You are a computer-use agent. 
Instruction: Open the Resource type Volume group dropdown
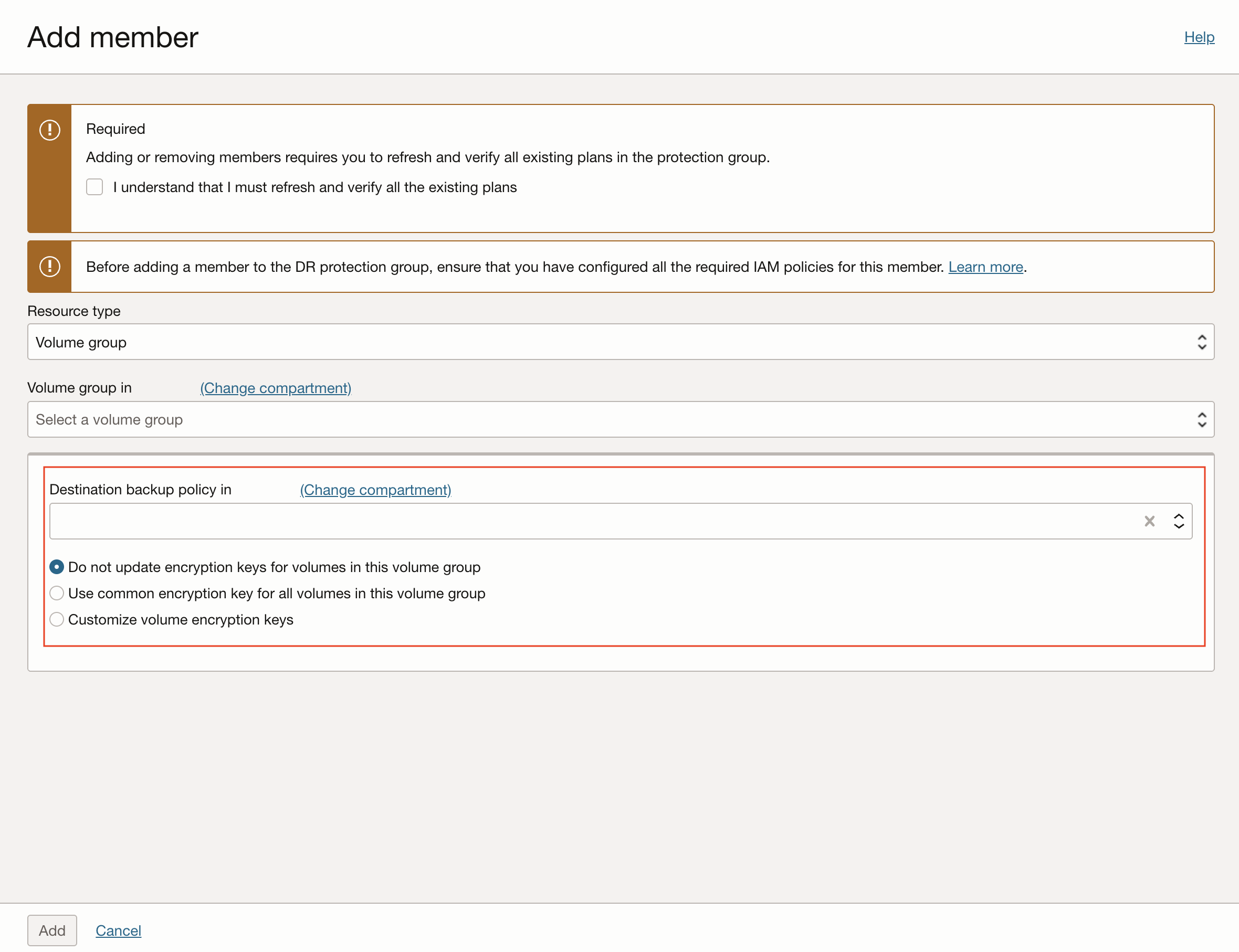click(567, 342)
